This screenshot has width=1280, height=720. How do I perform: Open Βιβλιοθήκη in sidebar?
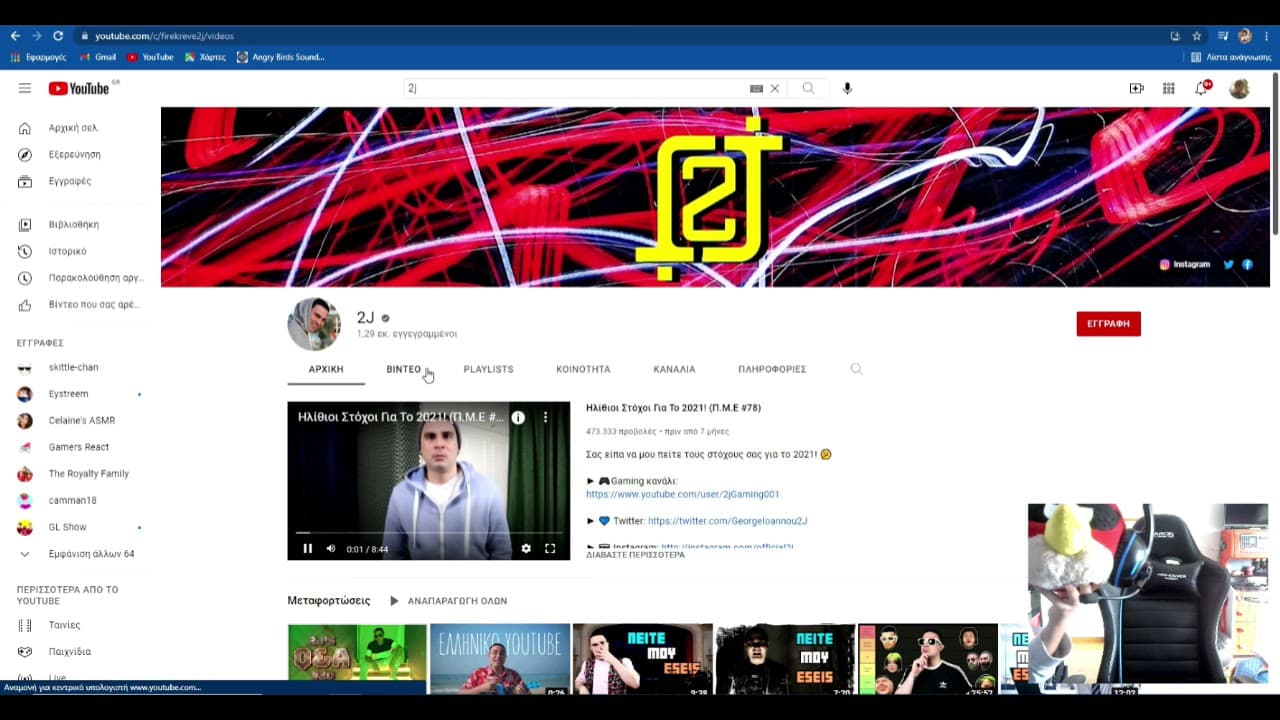pos(72,225)
